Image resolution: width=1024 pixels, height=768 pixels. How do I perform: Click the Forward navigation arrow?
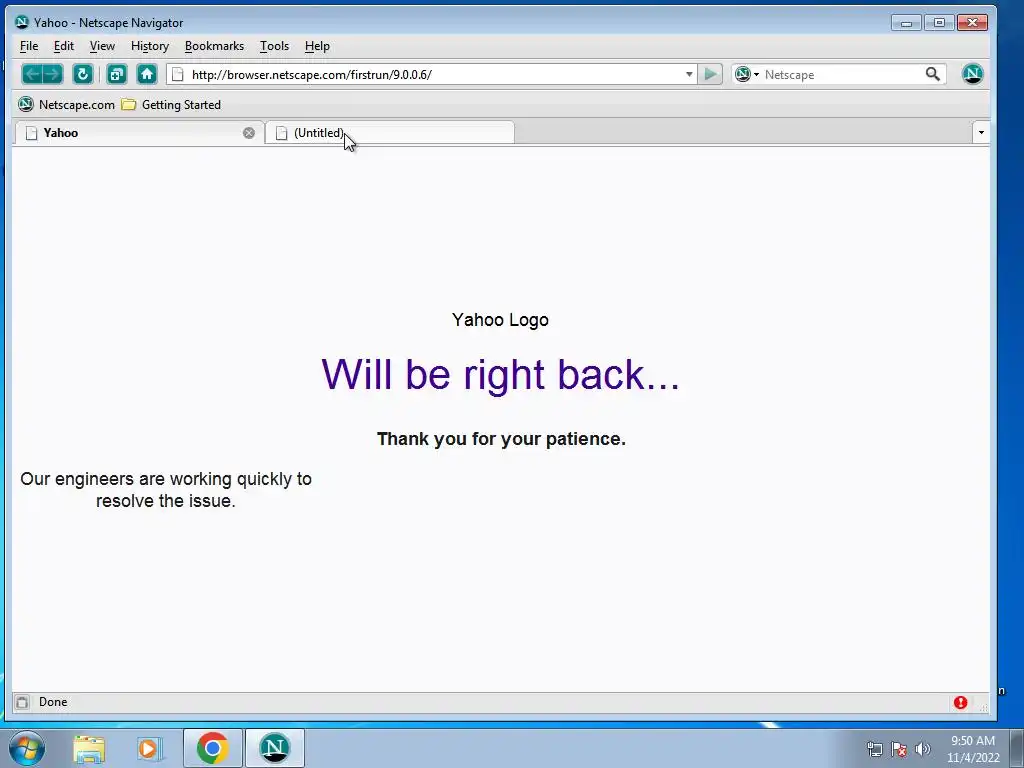[x=53, y=74]
